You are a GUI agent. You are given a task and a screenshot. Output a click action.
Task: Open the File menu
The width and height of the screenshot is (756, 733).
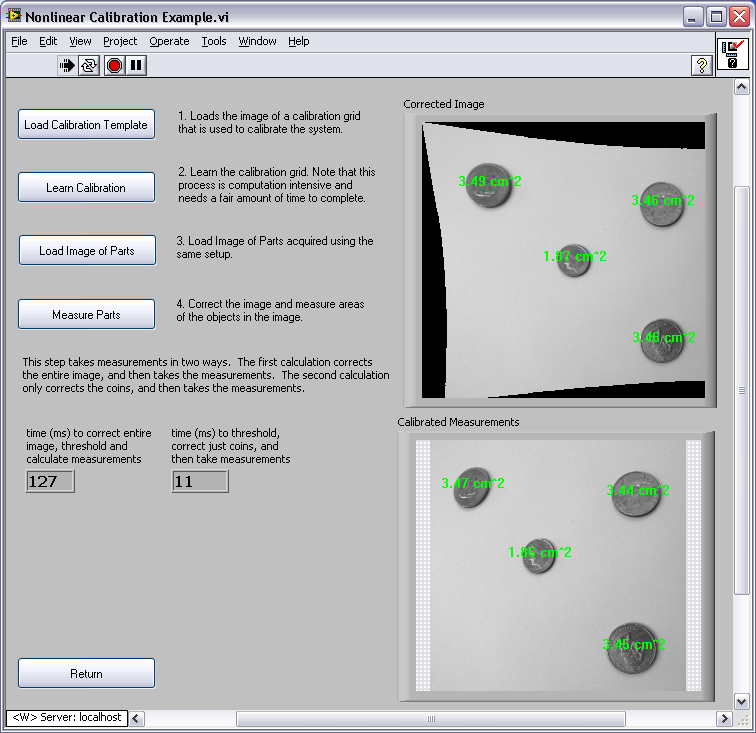click(x=19, y=41)
